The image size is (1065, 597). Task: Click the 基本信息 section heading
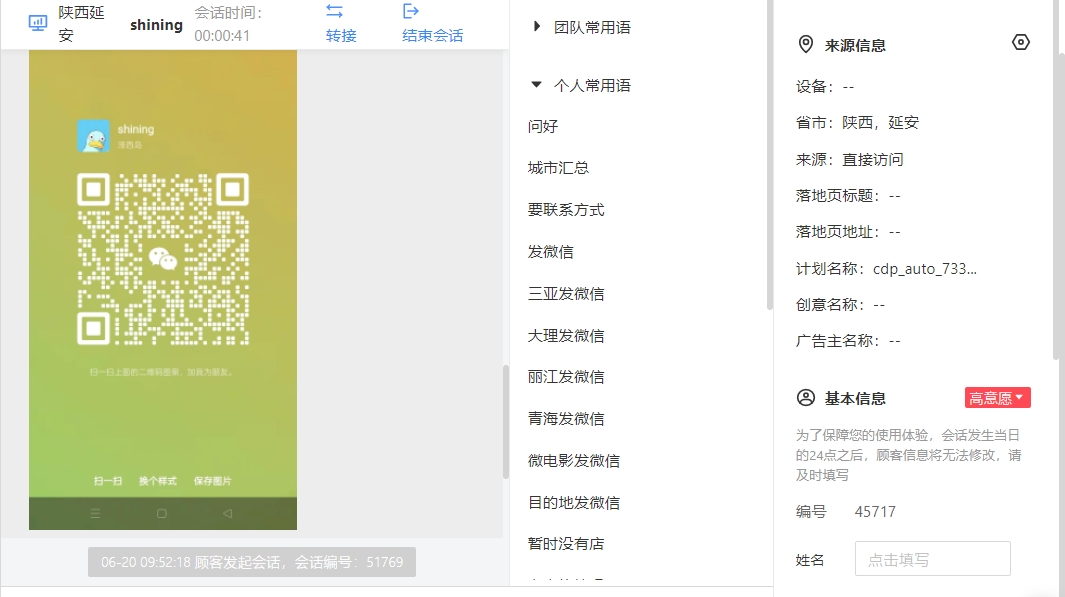[x=855, y=399]
